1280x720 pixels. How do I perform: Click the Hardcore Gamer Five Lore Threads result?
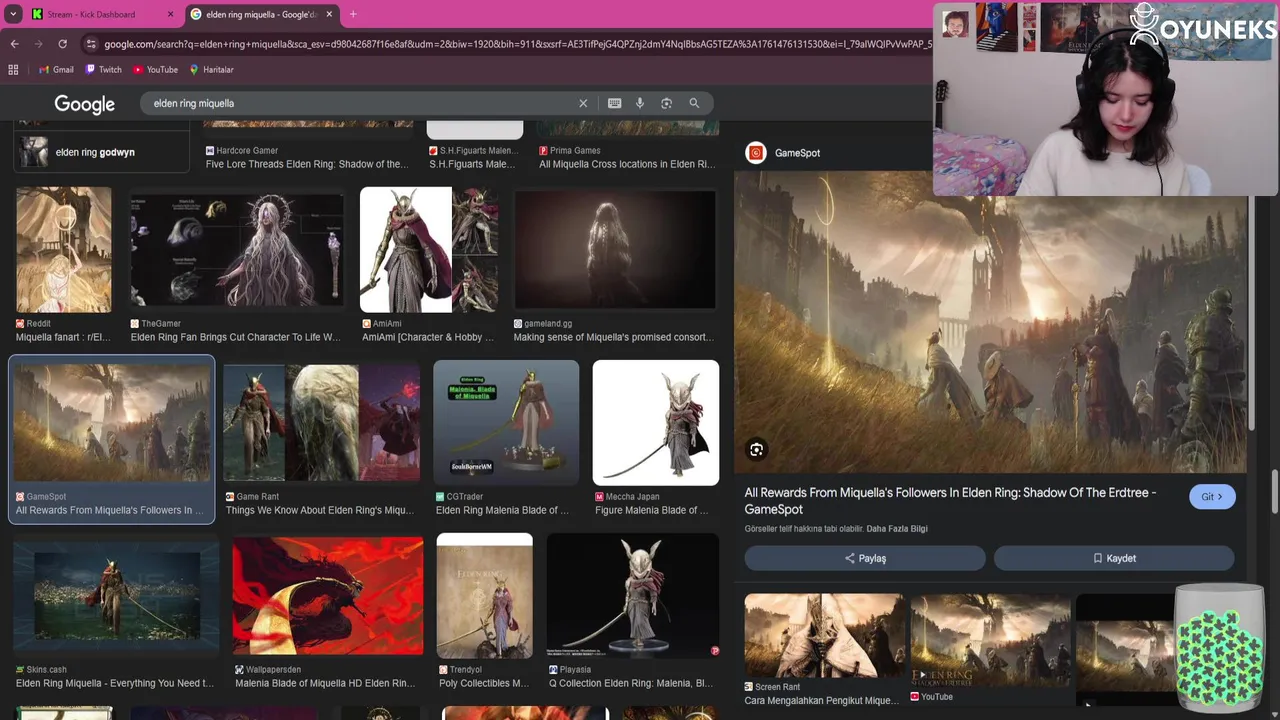(x=307, y=164)
